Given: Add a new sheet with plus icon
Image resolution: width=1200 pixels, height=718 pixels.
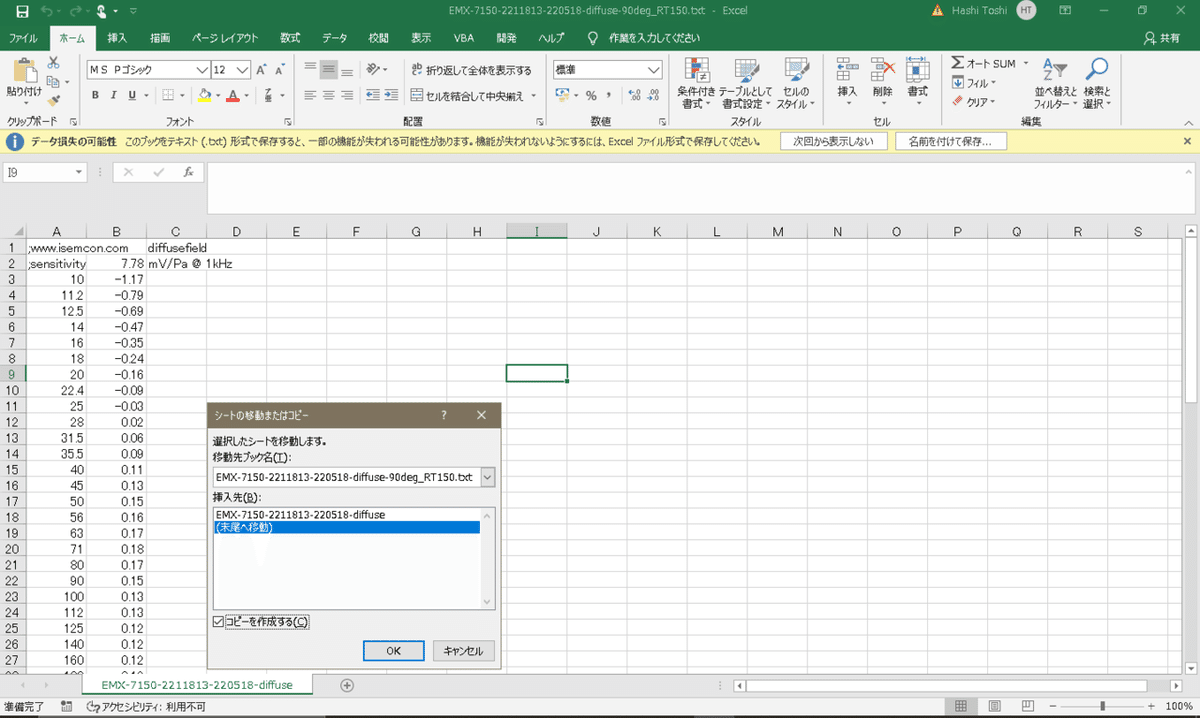Looking at the screenshot, I should click(347, 685).
